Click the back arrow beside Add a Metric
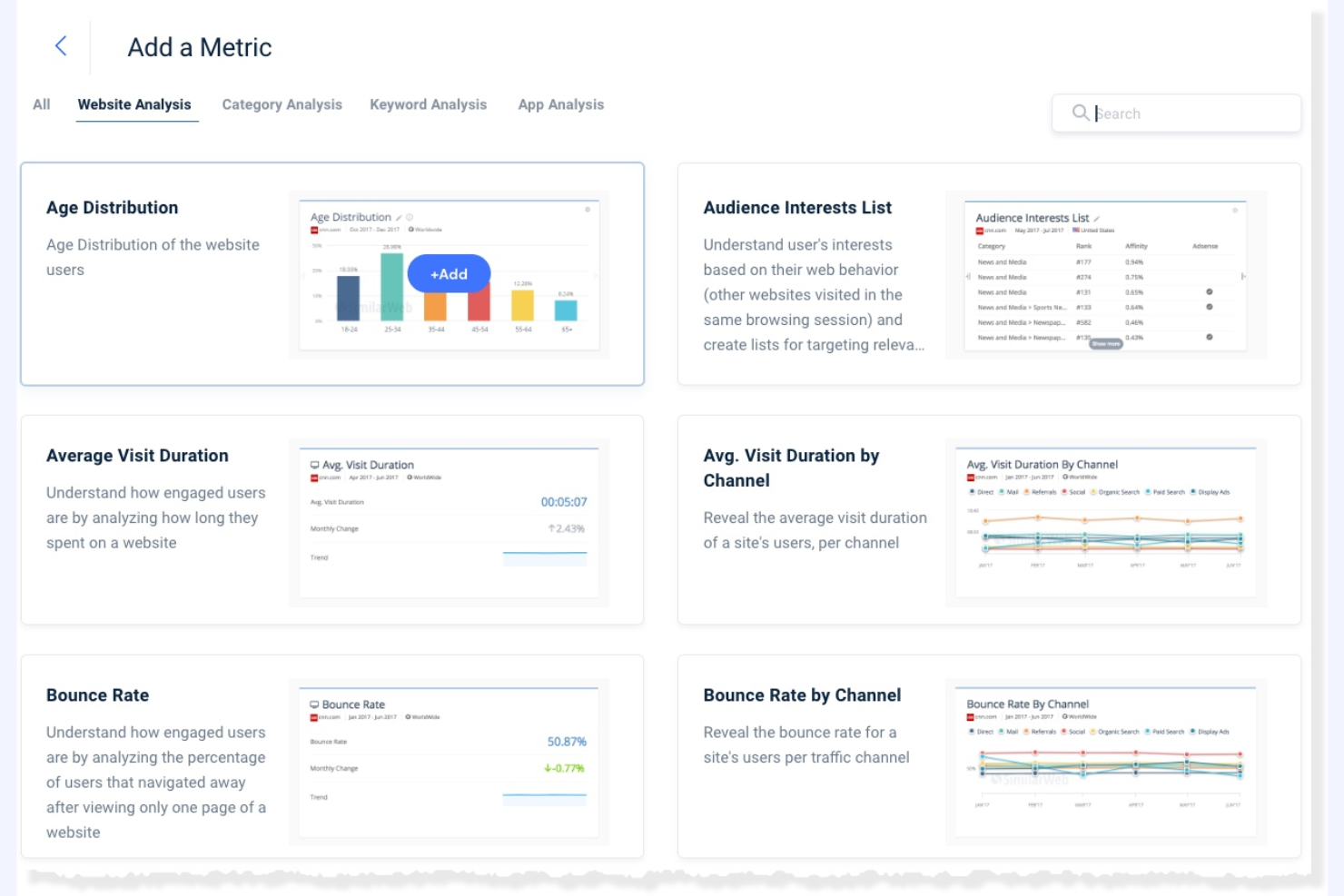Viewport: 1344px width, 896px height. click(x=60, y=45)
